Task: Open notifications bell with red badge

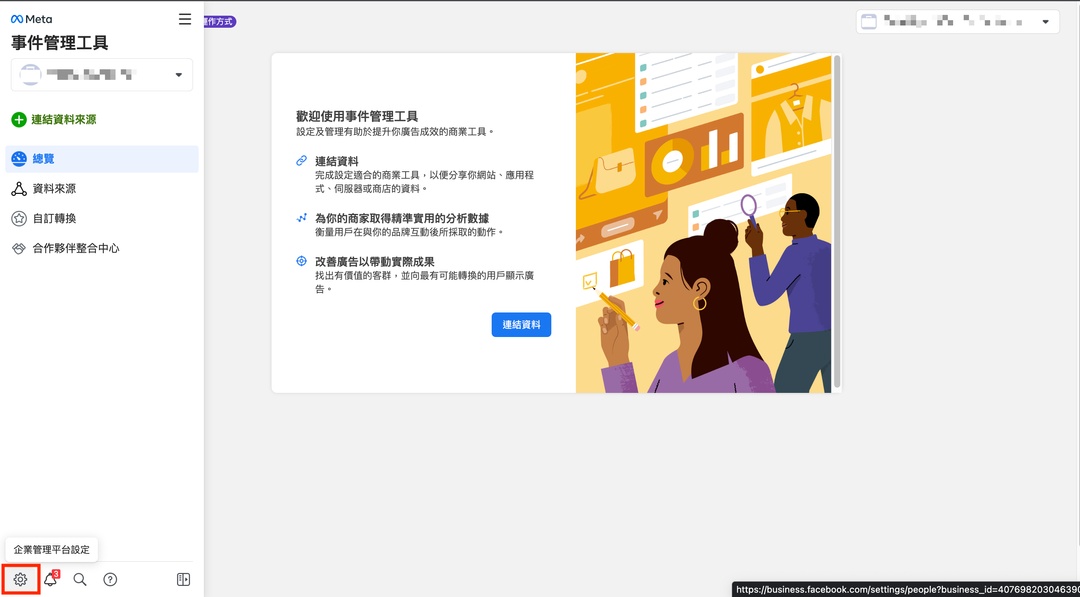Action: click(50, 579)
